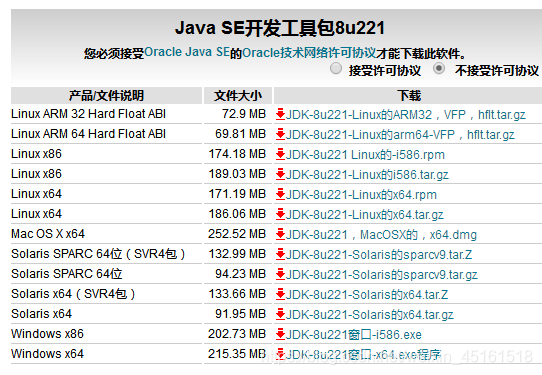Download JDK-8u221窗口-x64.exe link
This screenshot has height=375, width=542.
(363, 355)
